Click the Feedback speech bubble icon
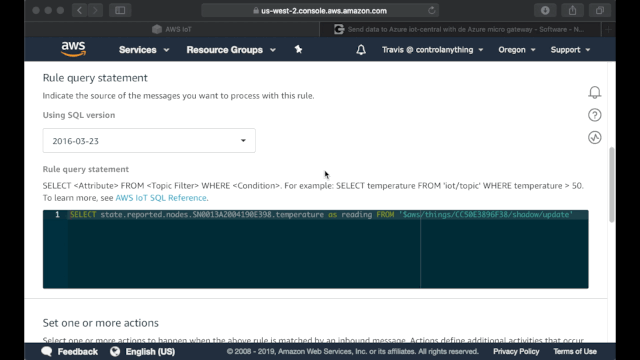Viewport: 640px width, 360px height. click(47, 351)
